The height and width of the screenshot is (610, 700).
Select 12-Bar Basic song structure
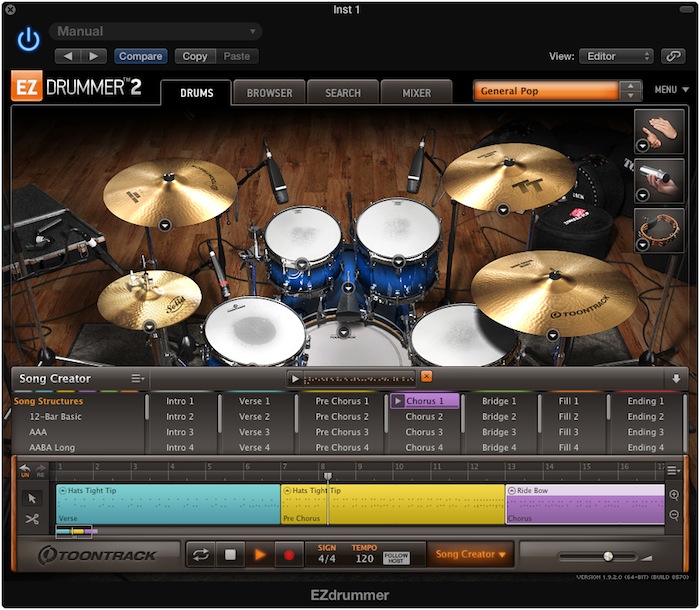(x=55, y=417)
